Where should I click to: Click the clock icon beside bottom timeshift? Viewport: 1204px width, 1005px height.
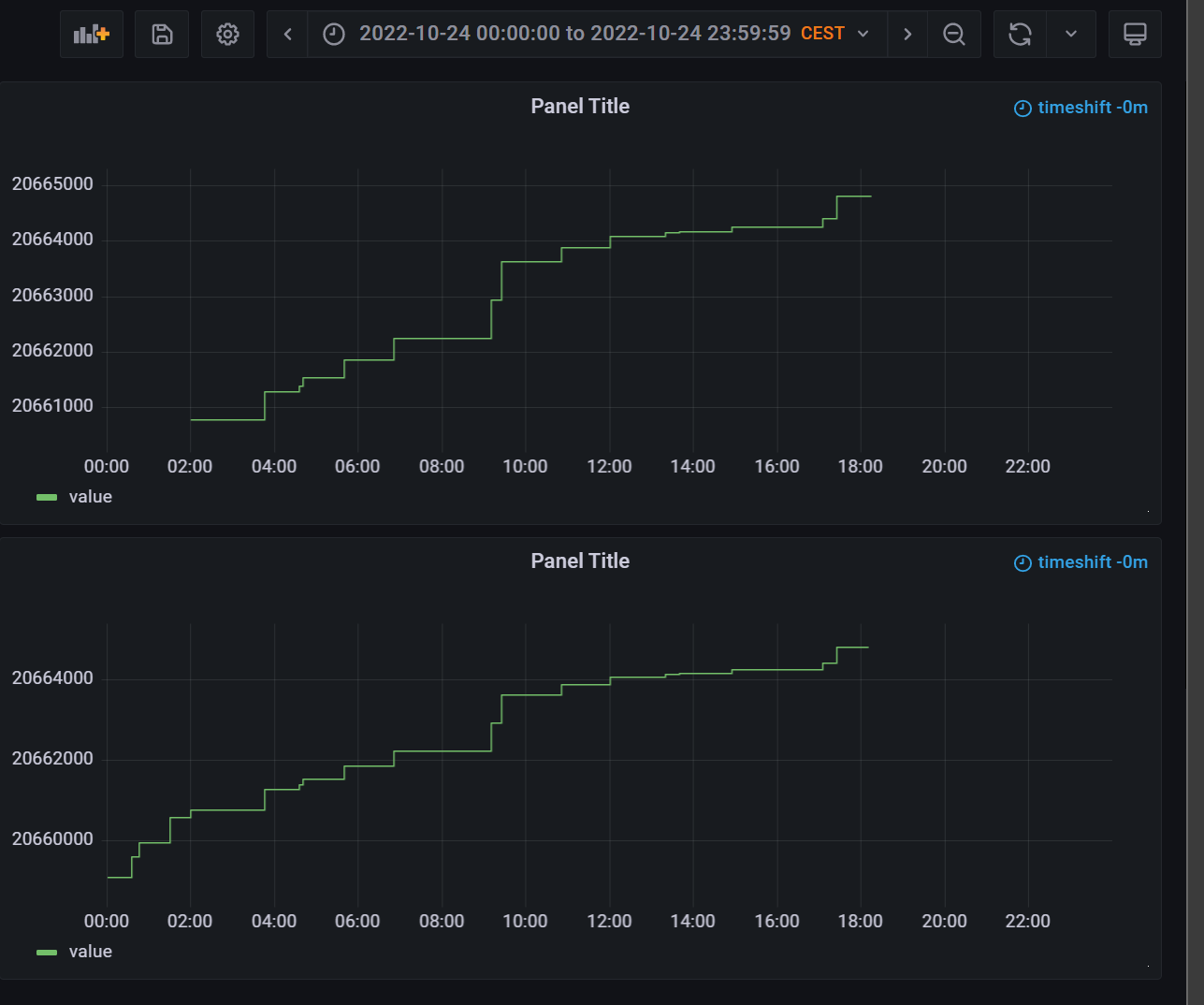tap(1023, 563)
